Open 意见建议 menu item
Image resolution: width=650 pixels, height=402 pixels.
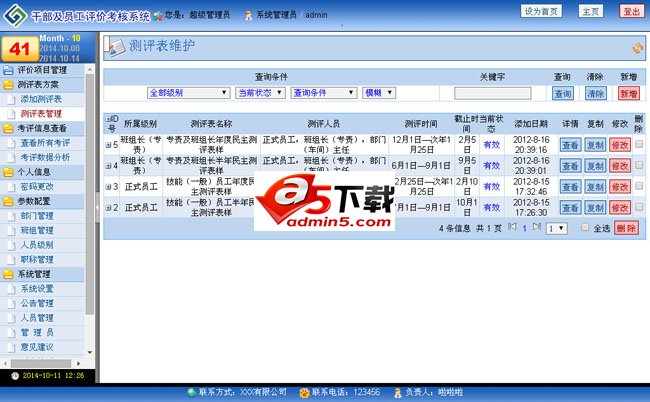click(37, 347)
